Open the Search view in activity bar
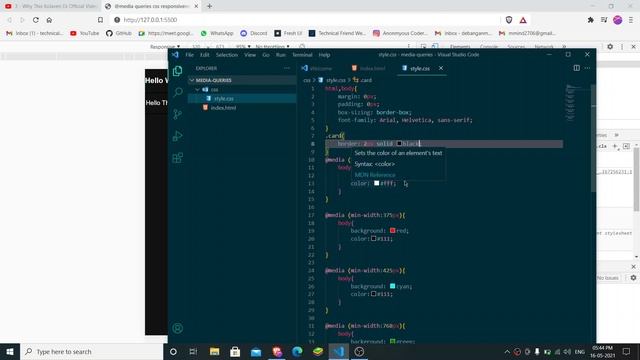The height and width of the screenshot is (360, 640). (x=178, y=92)
